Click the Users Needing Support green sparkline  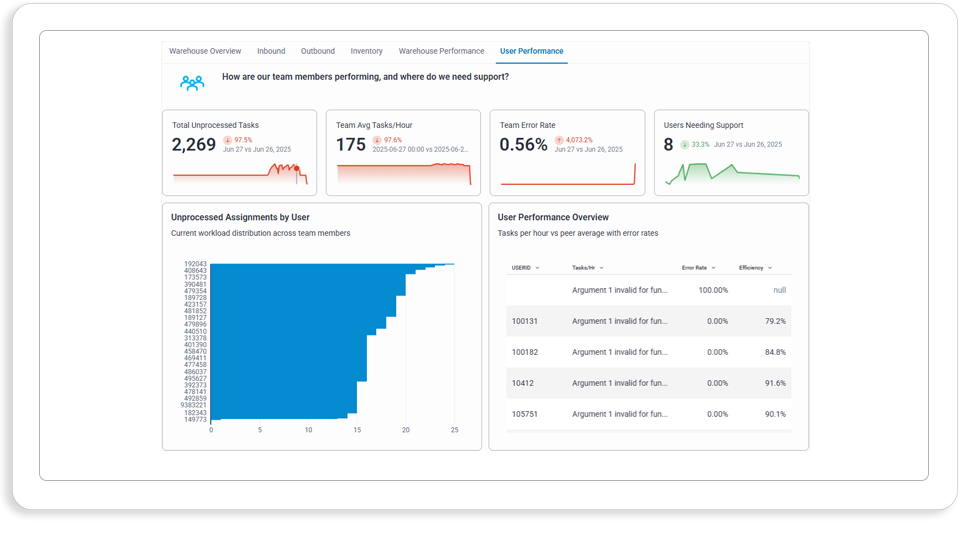pos(732,174)
